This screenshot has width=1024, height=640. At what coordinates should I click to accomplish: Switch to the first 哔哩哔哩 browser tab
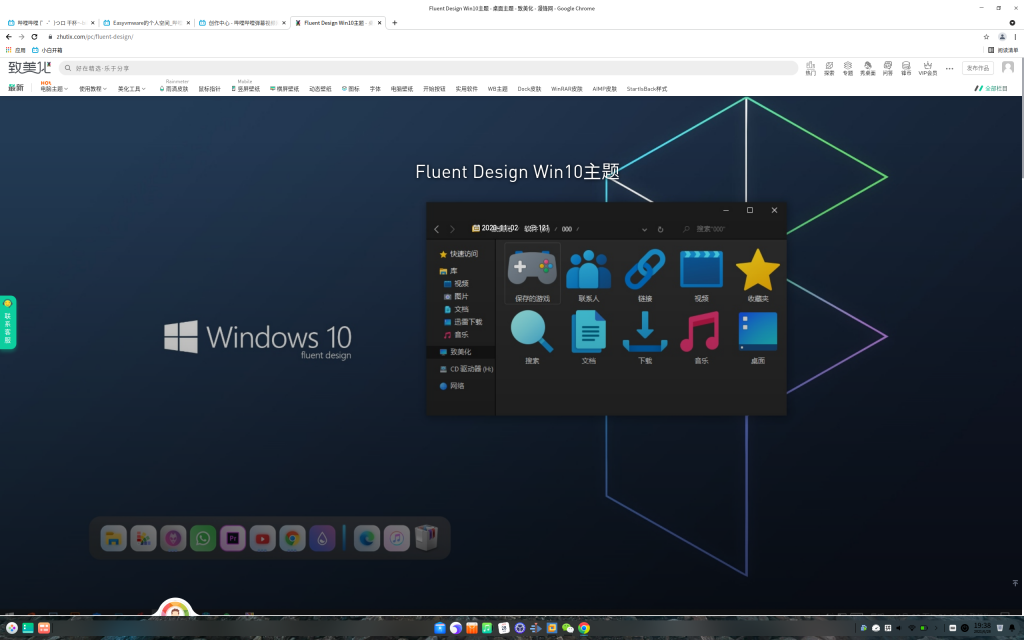(x=51, y=23)
